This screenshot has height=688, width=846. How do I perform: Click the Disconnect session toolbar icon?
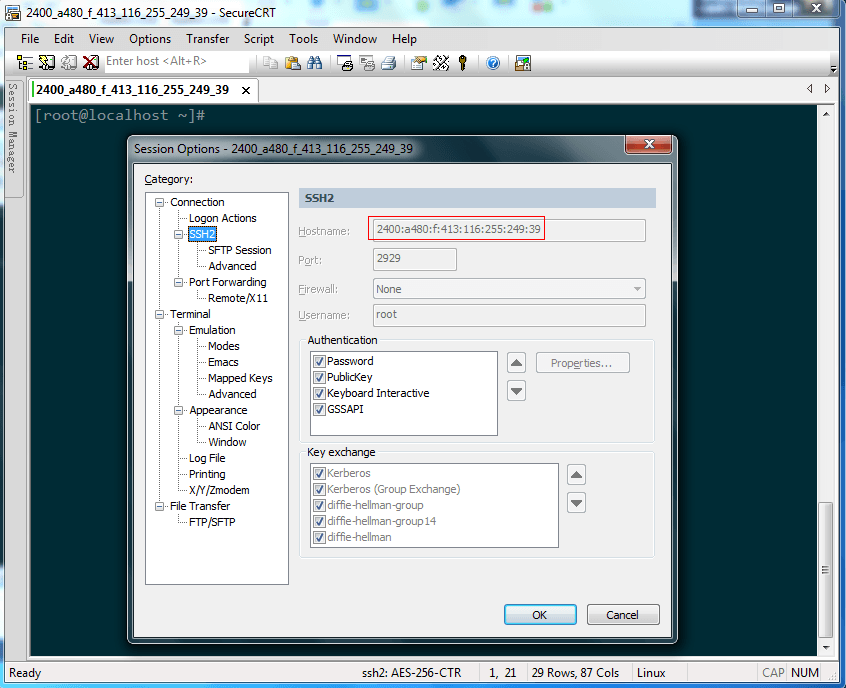point(91,62)
